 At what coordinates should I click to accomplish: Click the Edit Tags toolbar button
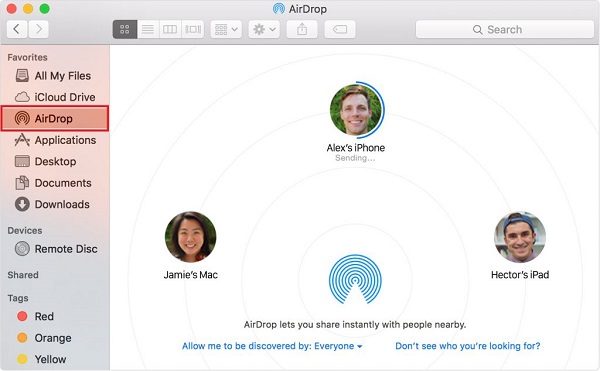coord(340,29)
